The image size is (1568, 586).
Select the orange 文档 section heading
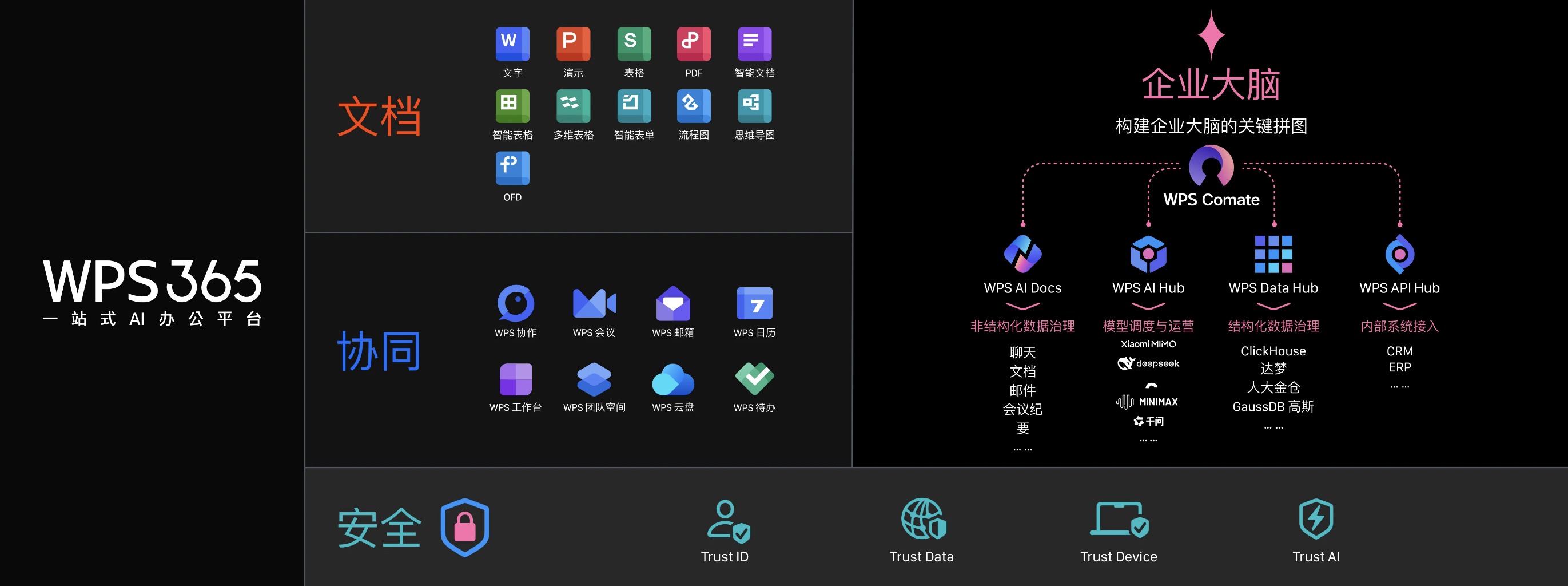click(x=379, y=116)
